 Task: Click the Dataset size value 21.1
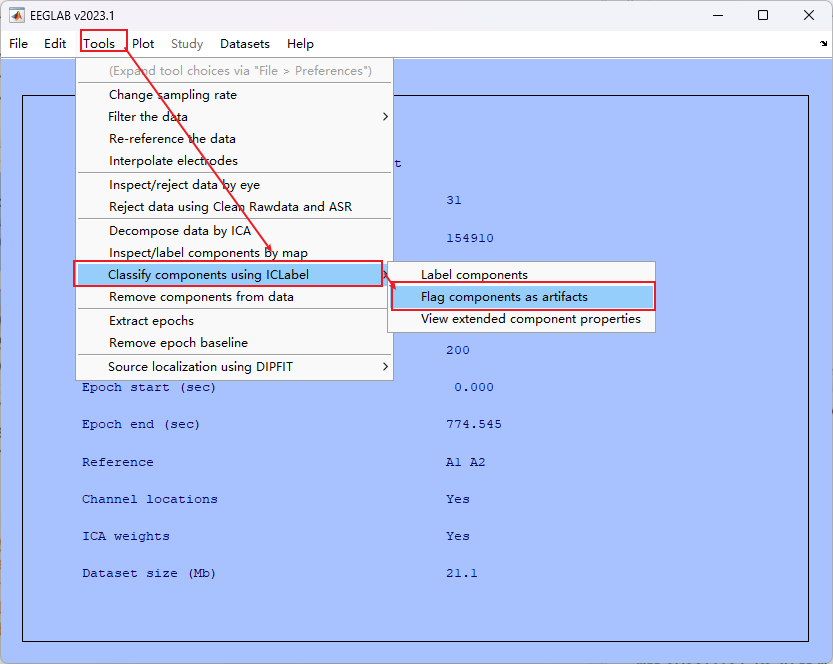[x=462, y=574]
